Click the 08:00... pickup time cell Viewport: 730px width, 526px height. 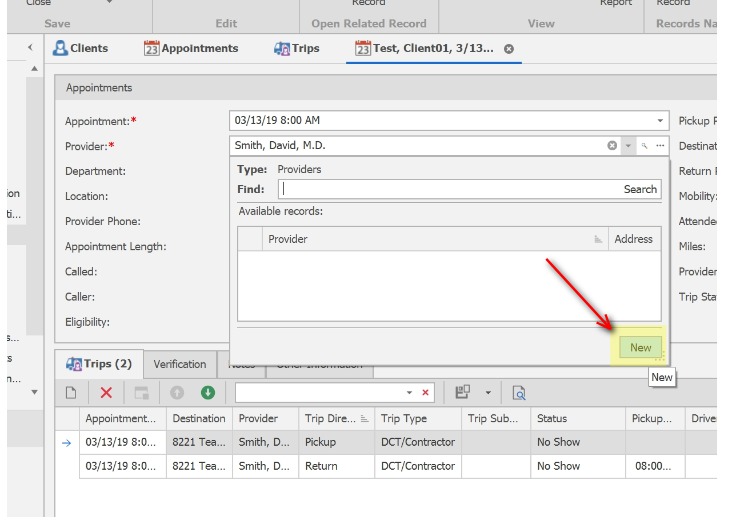click(x=655, y=466)
